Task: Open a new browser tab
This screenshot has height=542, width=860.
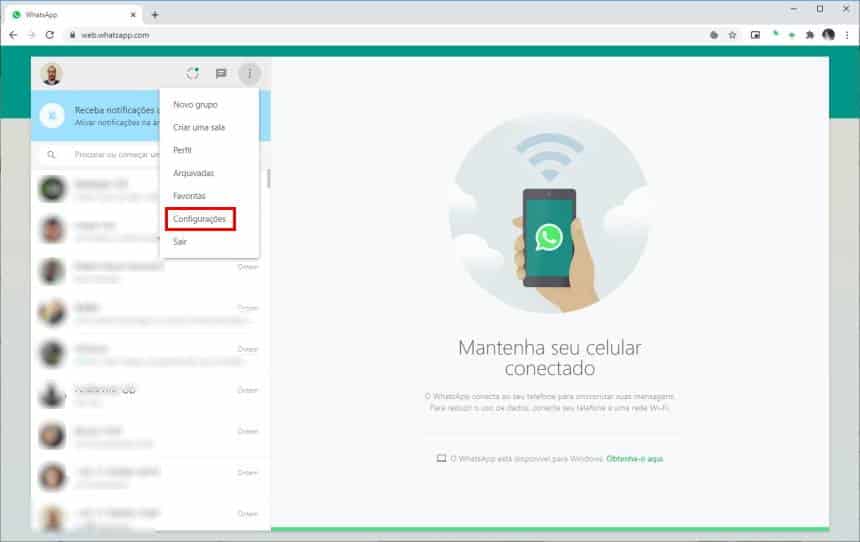Action: [x=155, y=15]
